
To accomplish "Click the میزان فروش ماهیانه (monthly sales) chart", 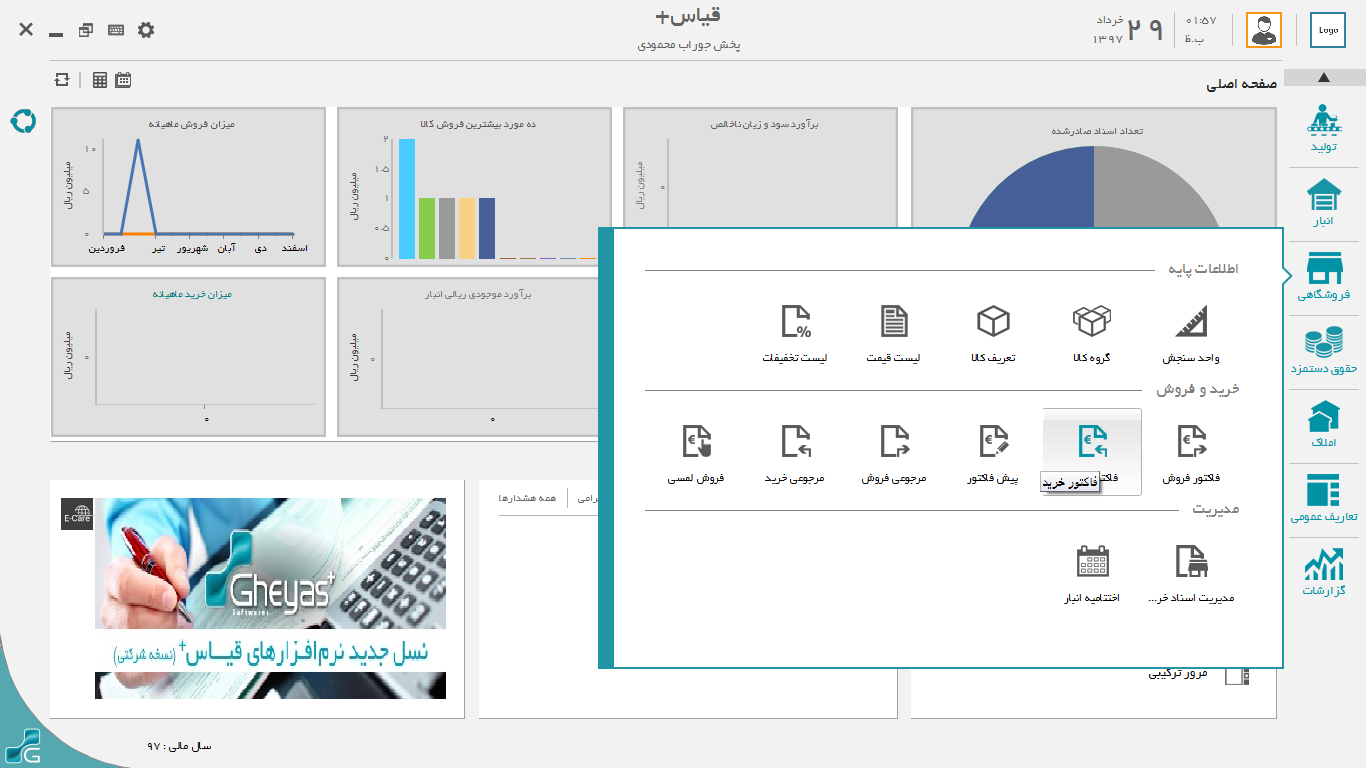I will (188, 188).
